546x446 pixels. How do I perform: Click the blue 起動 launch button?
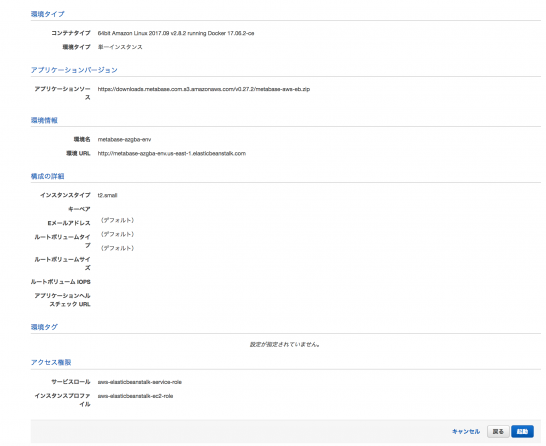point(522,431)
